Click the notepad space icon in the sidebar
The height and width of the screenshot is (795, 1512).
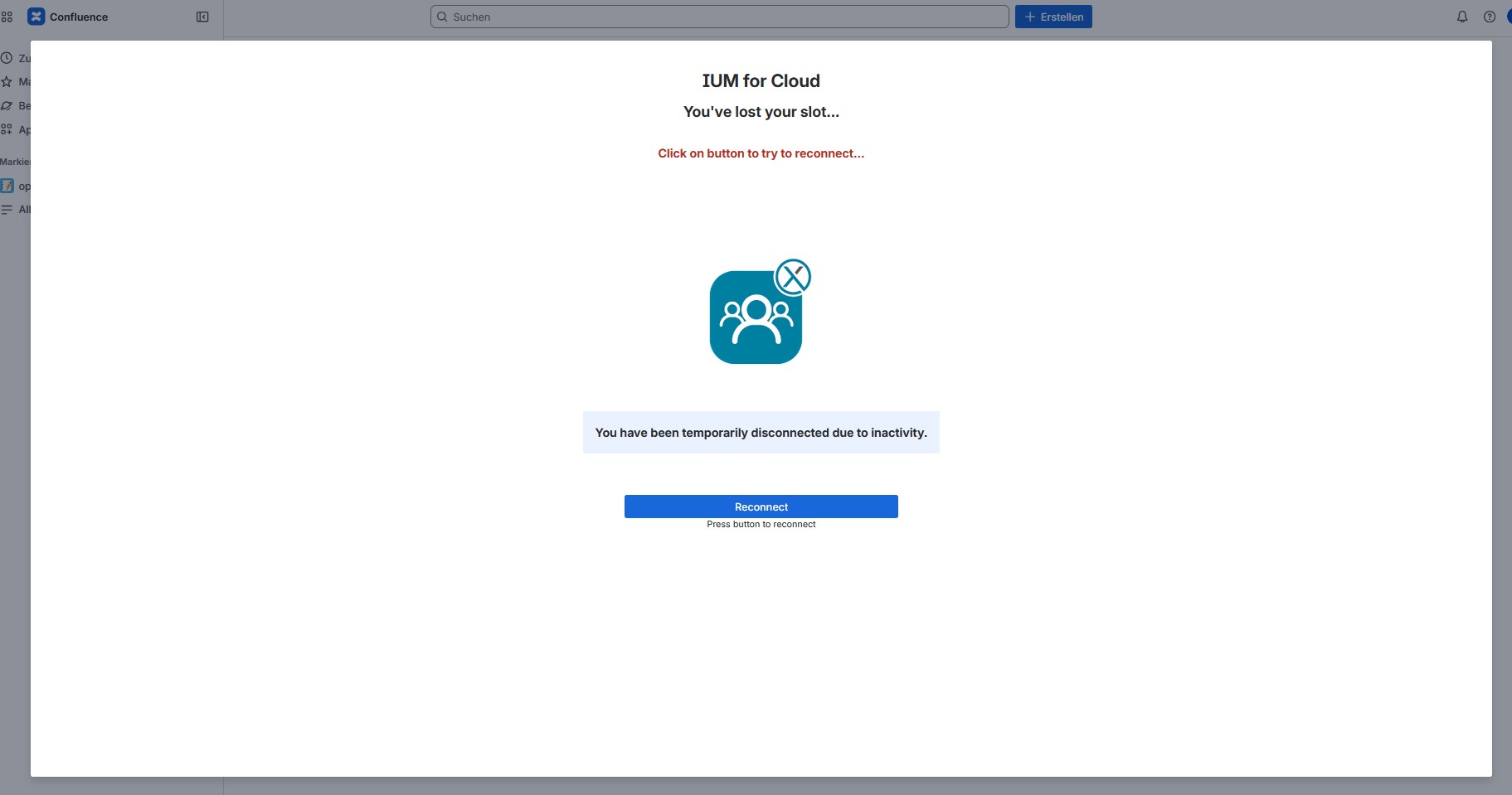(7, 186)
